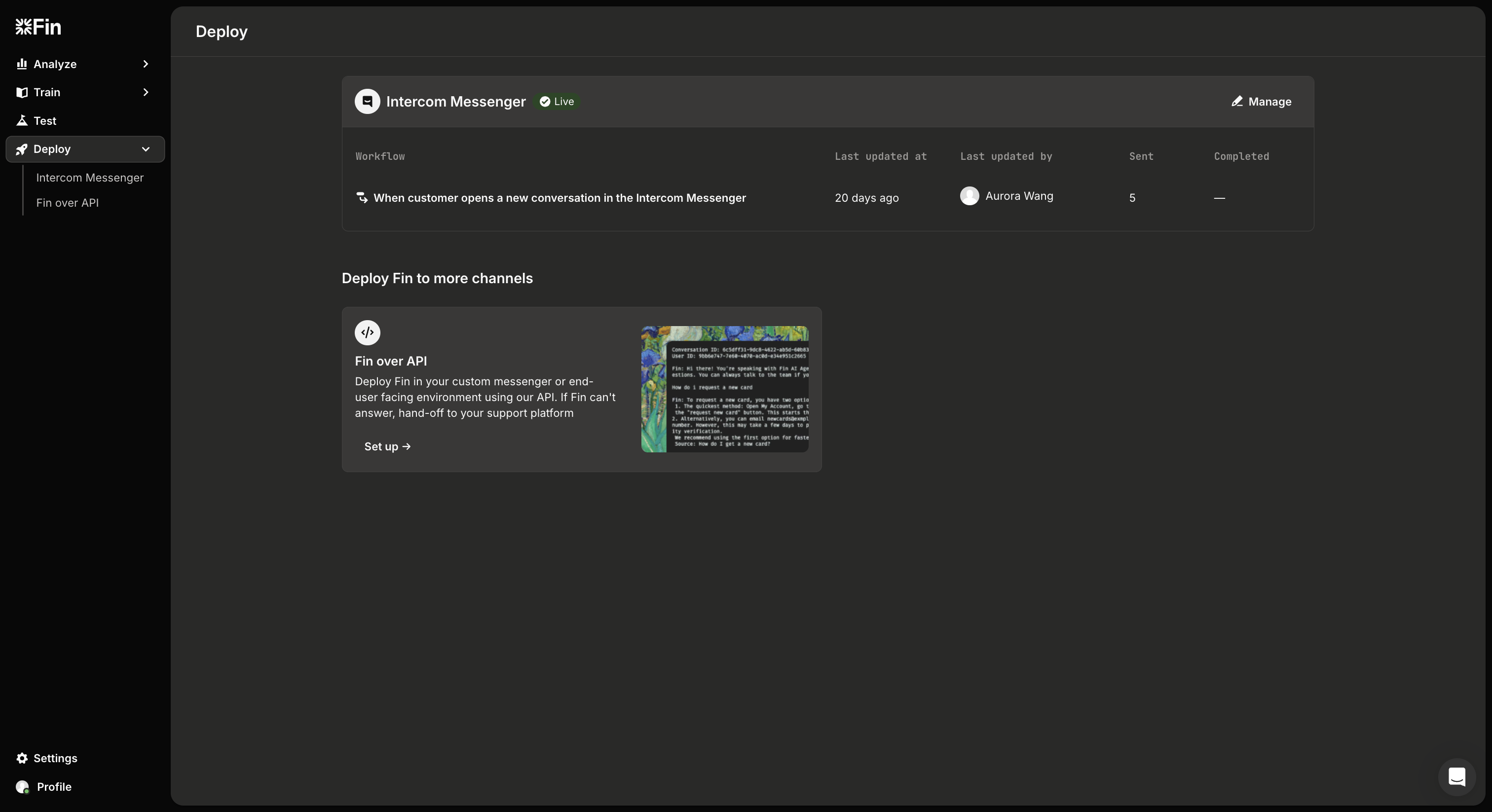Image resolution: width=1492 pixels, height=812 pixels.
Task: Click the Deploy page title
Action: click(221, 31)
